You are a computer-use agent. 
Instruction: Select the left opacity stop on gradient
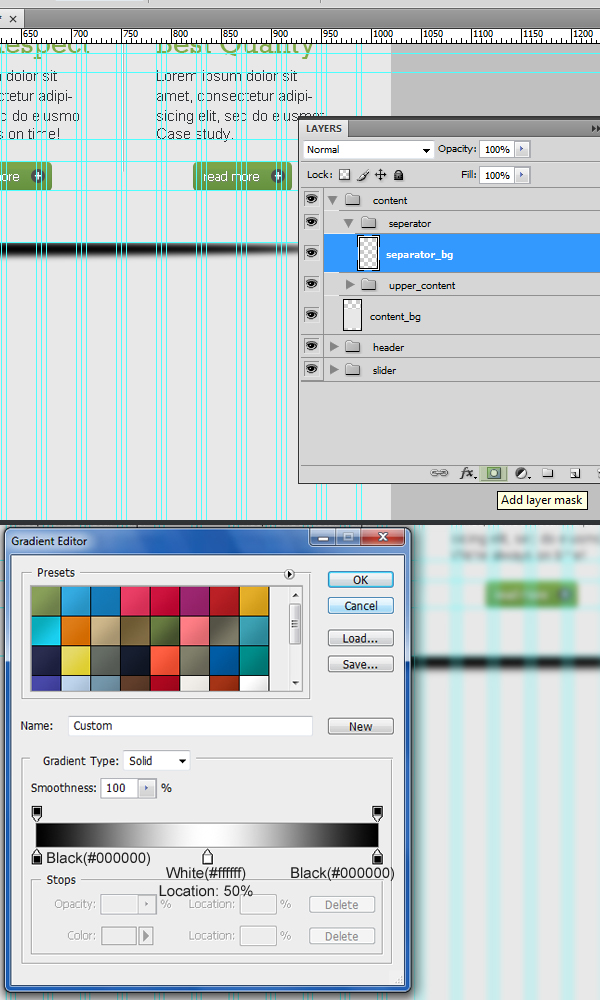[x=37, y=813]
